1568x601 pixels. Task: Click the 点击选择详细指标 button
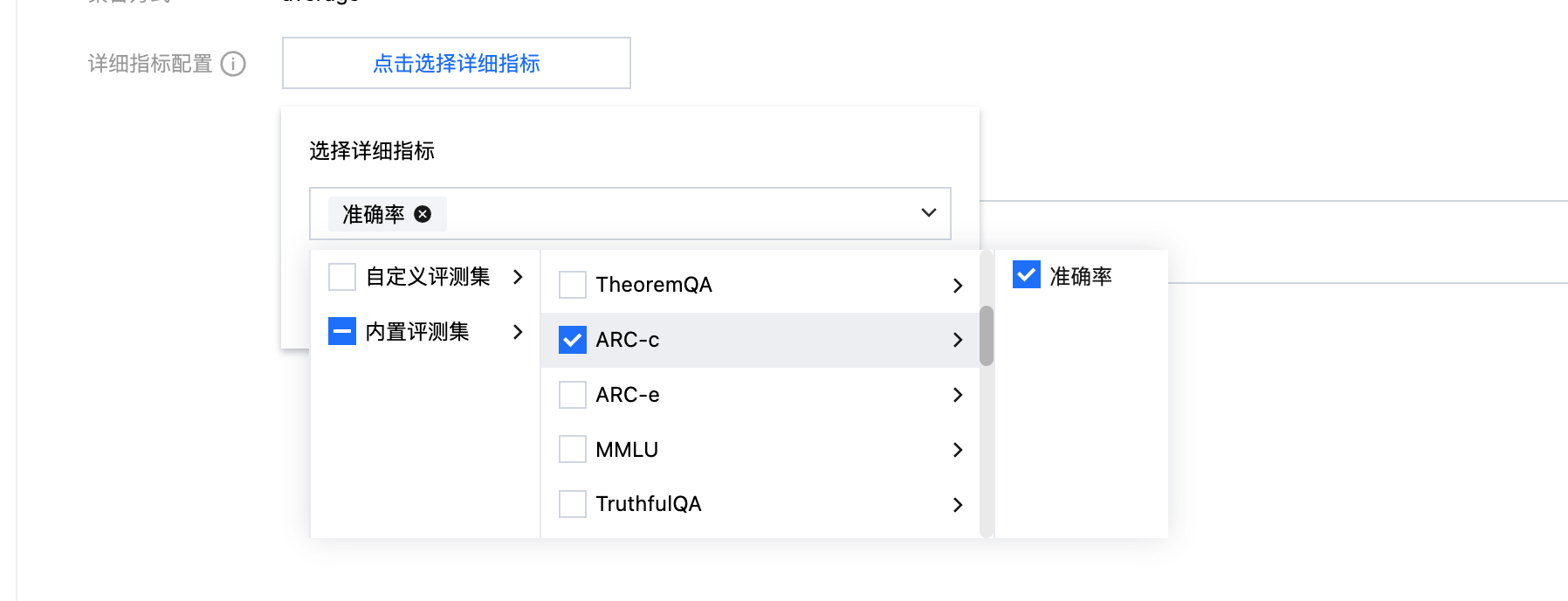456,63
